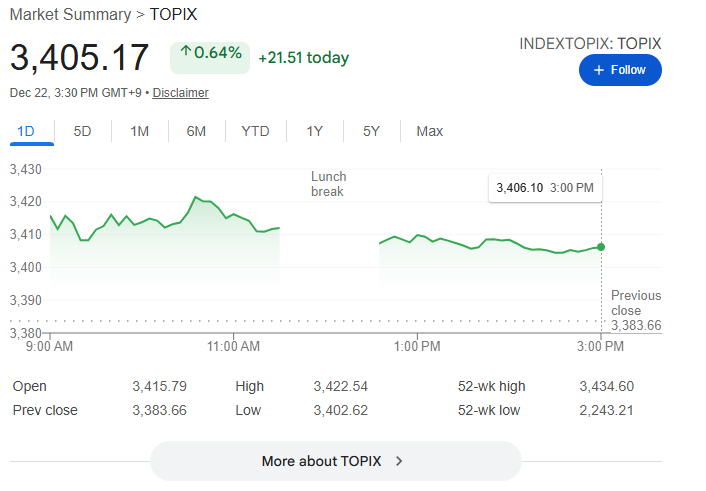Open the Disclaimer link

coord(180,93)
